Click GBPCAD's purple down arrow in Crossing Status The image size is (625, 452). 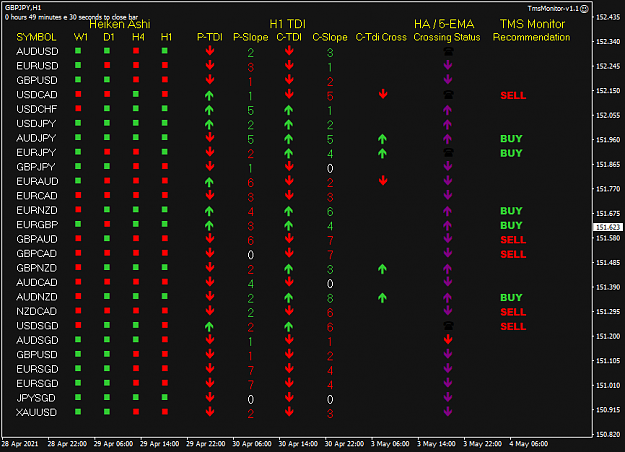pyautogui.click(x=448, y=253)
